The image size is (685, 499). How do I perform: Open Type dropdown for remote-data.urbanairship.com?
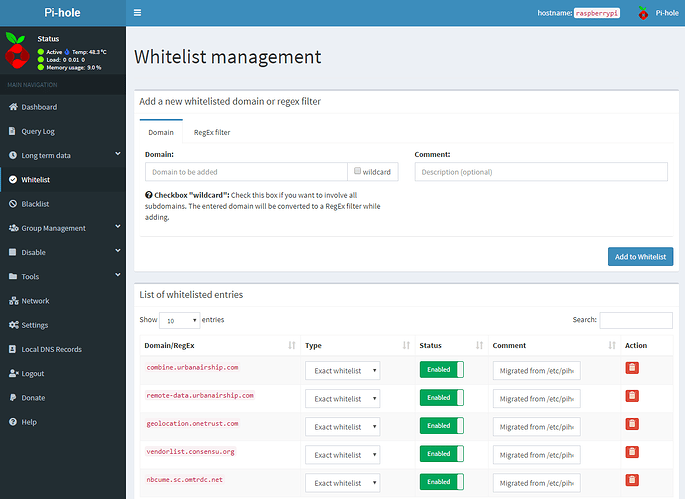click(342, 398)
